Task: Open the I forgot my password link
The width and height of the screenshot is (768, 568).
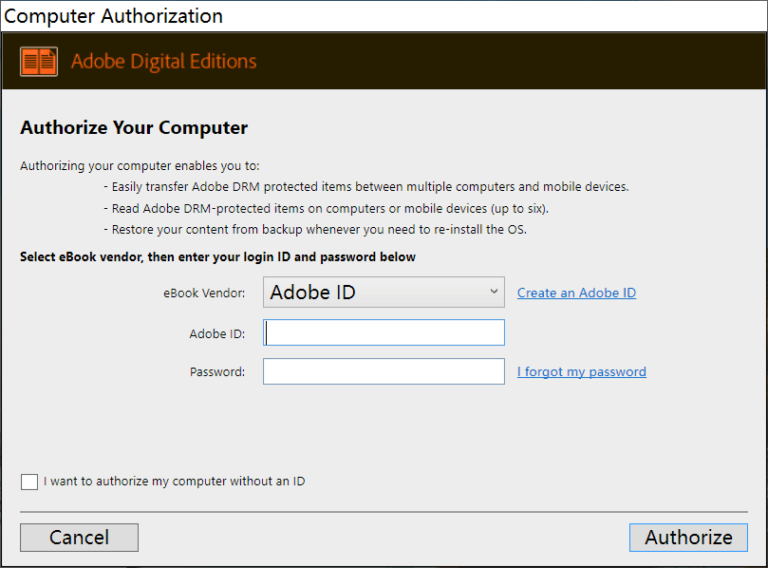Action: point(581,372)
